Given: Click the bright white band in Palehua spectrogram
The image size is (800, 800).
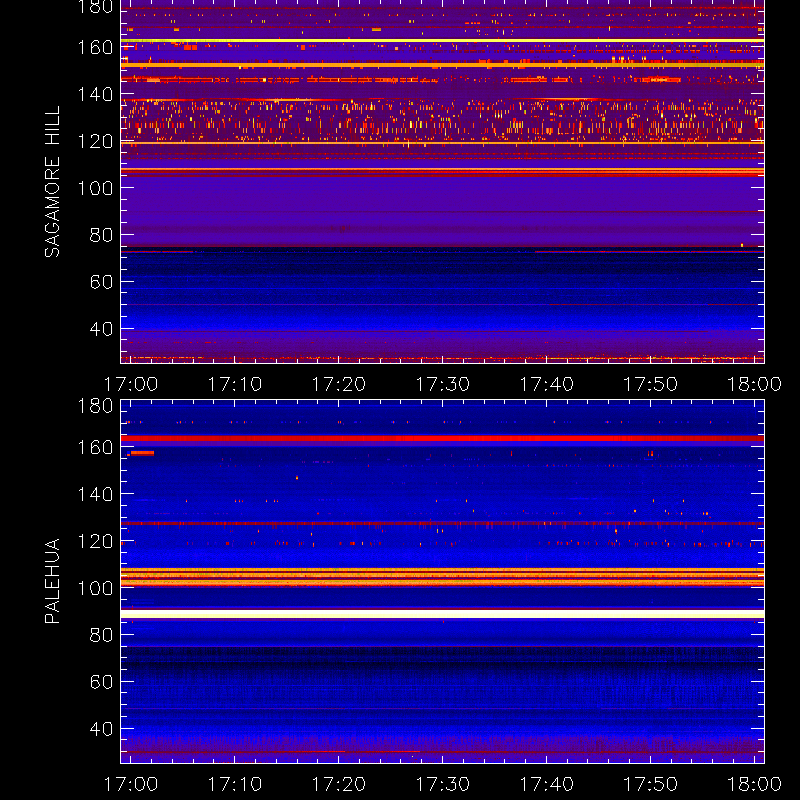Looking at the screenshot, I should click(x=442, y=614).
